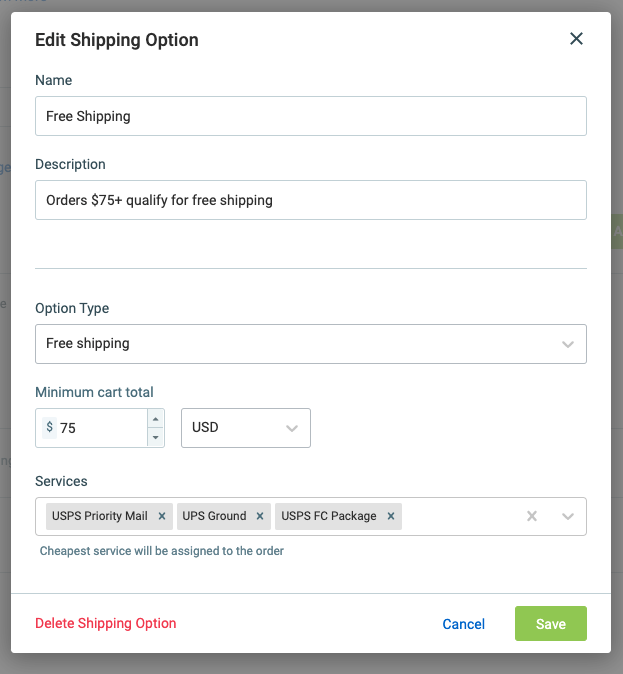Remove the USPS Priority Mail service tag
Screen dimensions: 623x674
point(162,516)
